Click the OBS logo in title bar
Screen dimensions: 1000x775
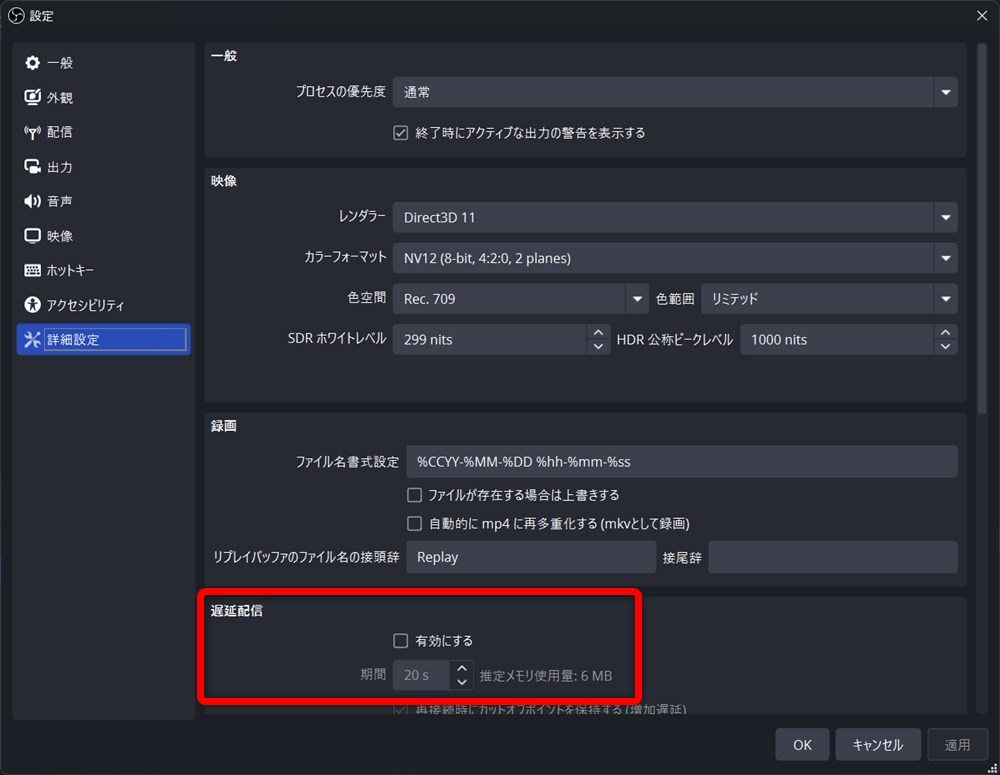16,16
